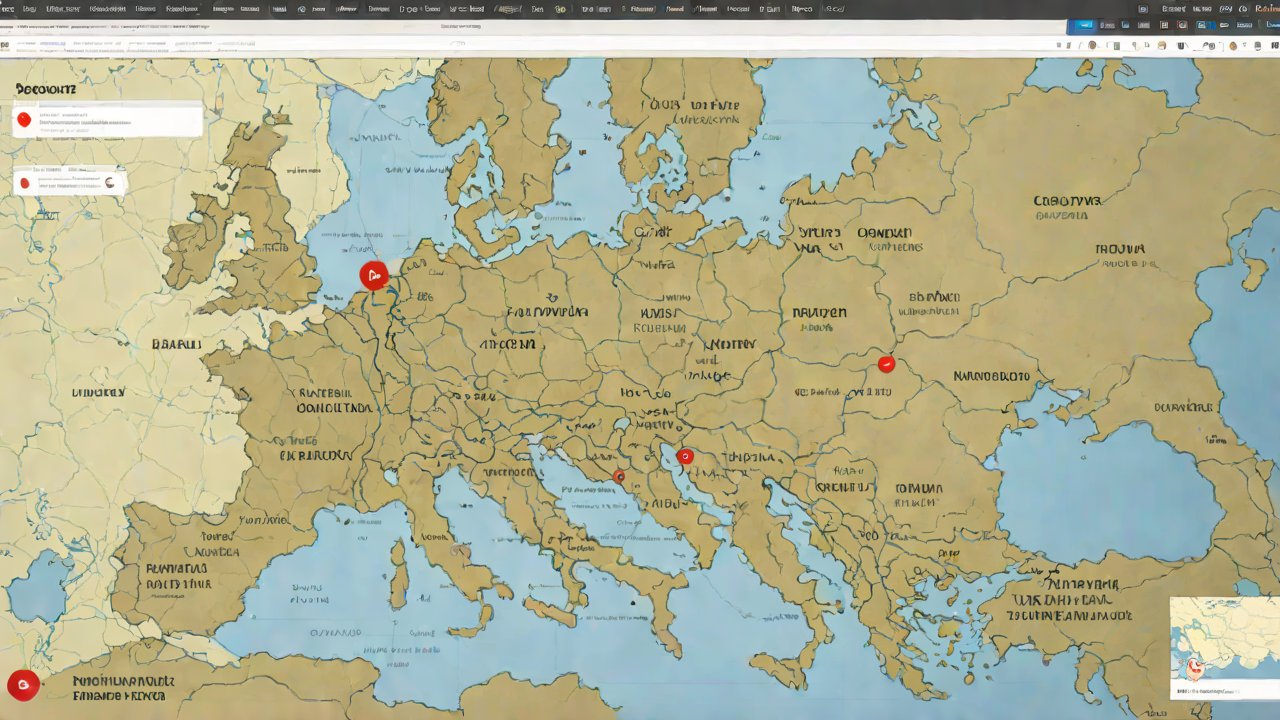Click the red pin in the Balkans
The width and height of the screenshot is (1280, 720).
685,457
